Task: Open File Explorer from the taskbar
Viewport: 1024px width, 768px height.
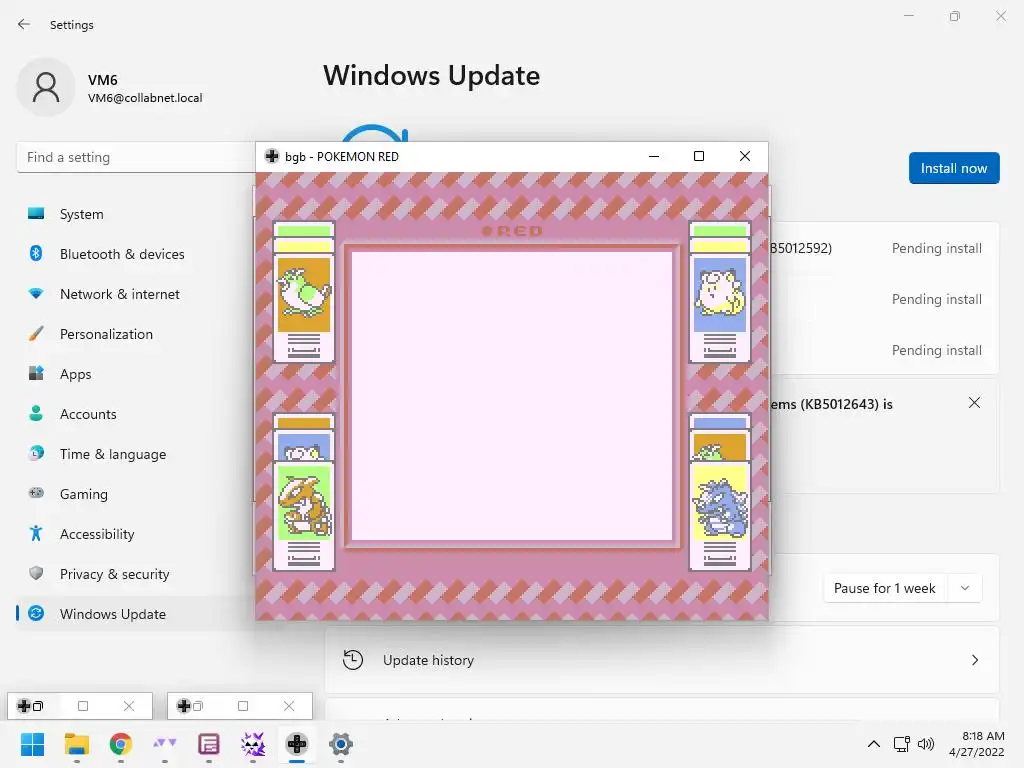Action: pyautogui.click(x=77, y=744)
